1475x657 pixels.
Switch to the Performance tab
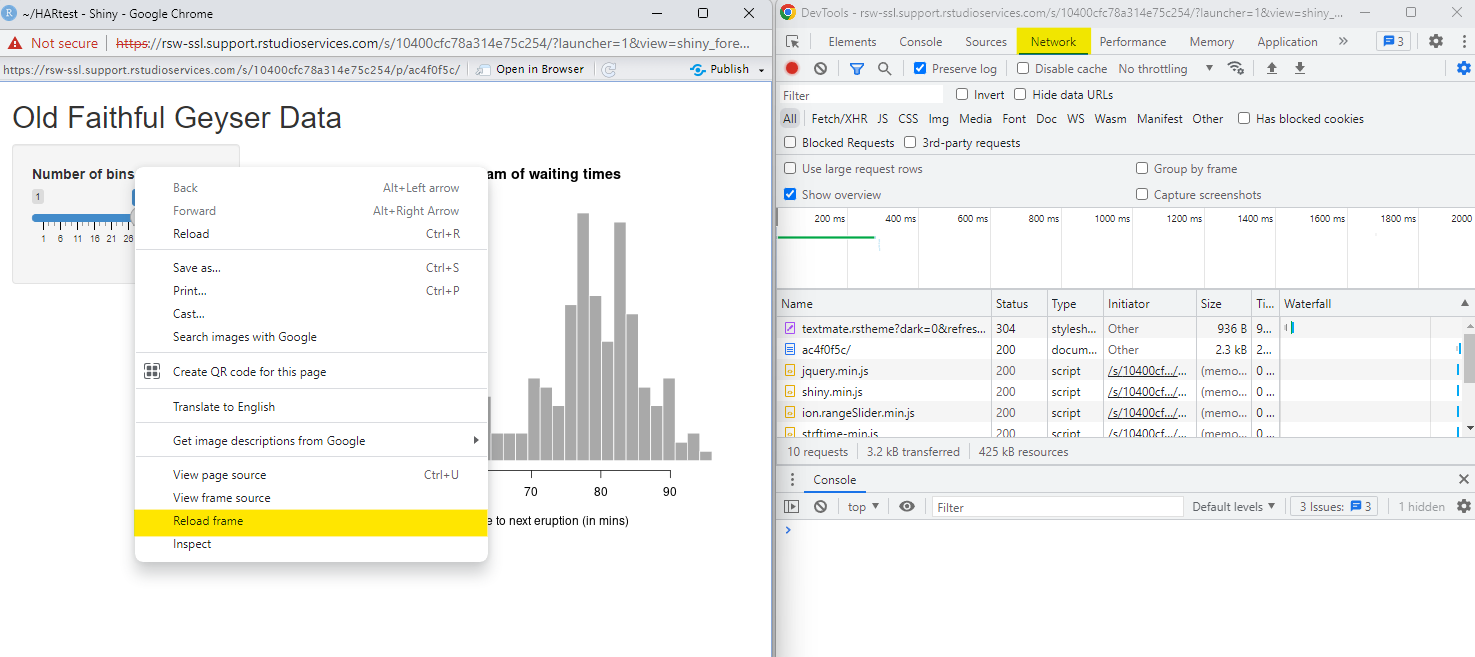pos(1132,42)
